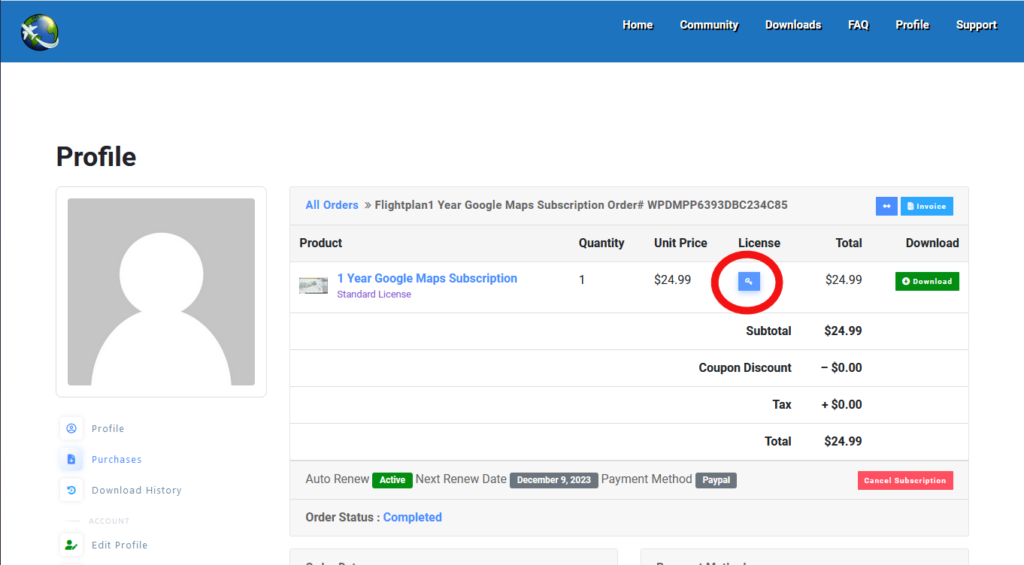The width and height of the screenshot is (1024, 565).
Task: Click the globe logo in header
Action: pyautogui.click(x=40, y=31)
